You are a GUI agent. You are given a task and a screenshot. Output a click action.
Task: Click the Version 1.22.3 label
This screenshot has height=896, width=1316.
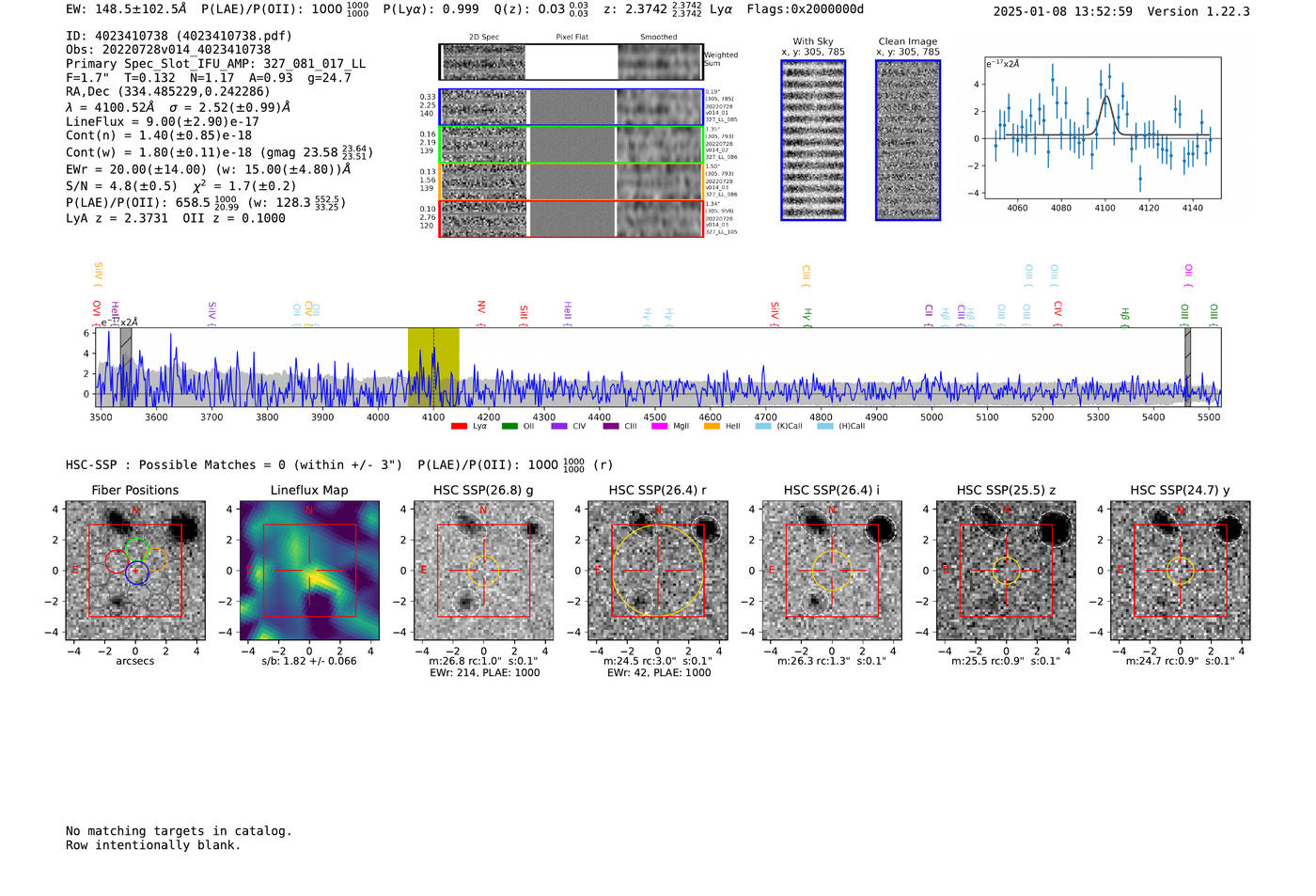(1198, 11)
